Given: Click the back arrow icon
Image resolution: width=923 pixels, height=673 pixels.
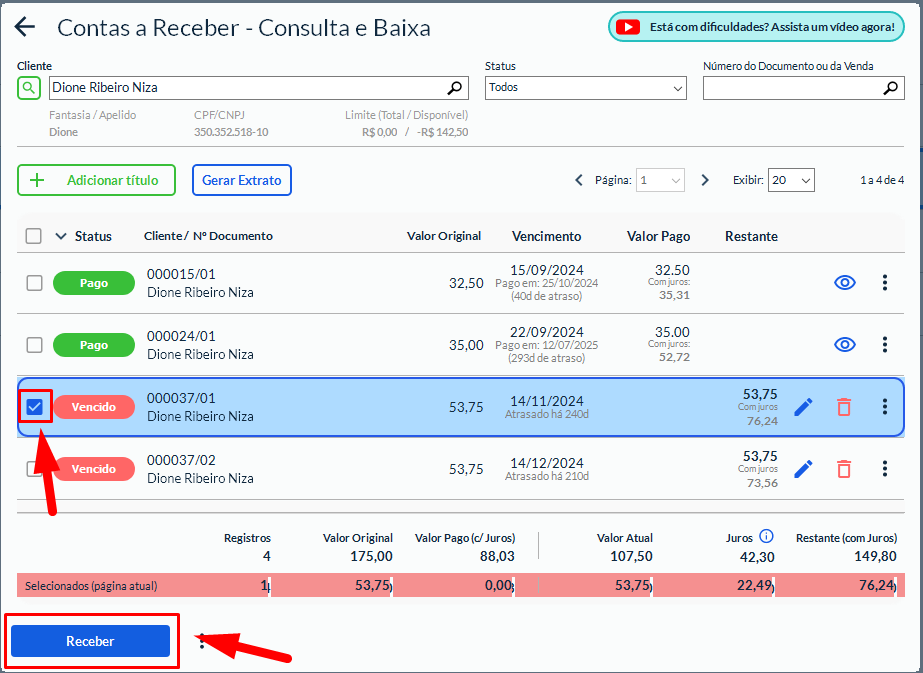Looking at the screenshot, I should [x=25, y=28].
